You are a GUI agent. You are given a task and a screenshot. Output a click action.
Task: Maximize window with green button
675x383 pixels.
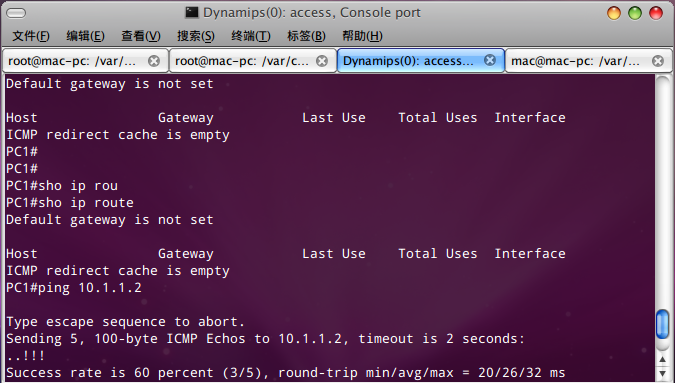(635, 13)
